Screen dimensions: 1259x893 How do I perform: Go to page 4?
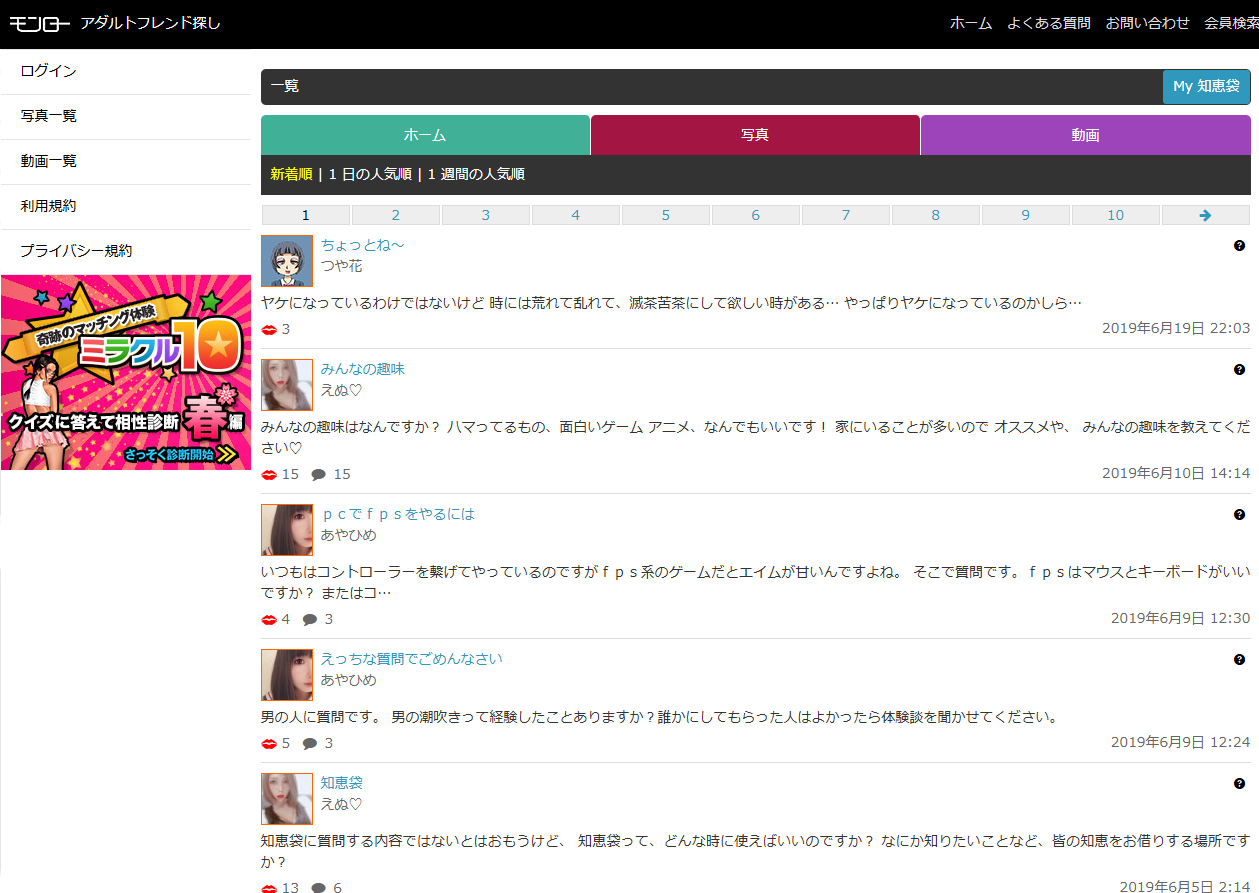pos(576,215)
